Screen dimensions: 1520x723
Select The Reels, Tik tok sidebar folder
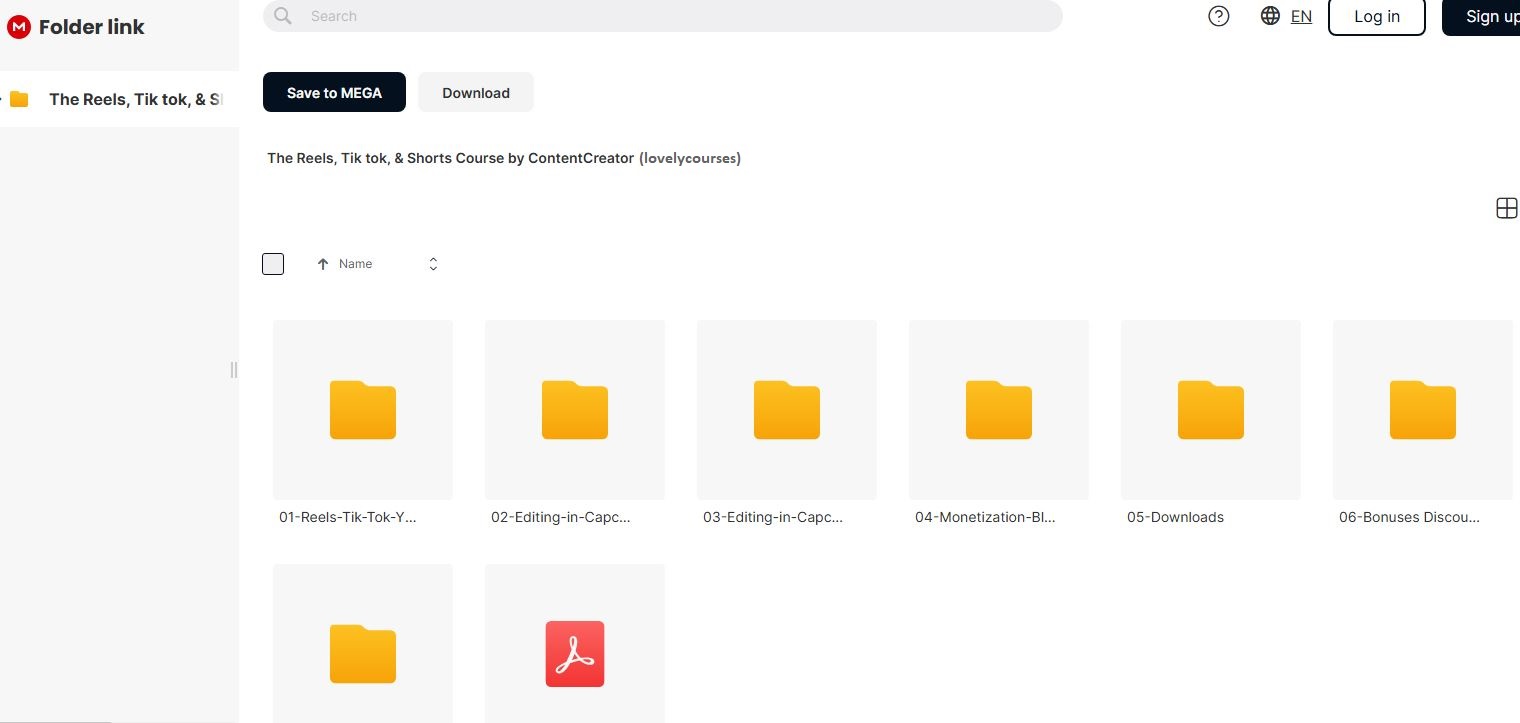(134, 99)
